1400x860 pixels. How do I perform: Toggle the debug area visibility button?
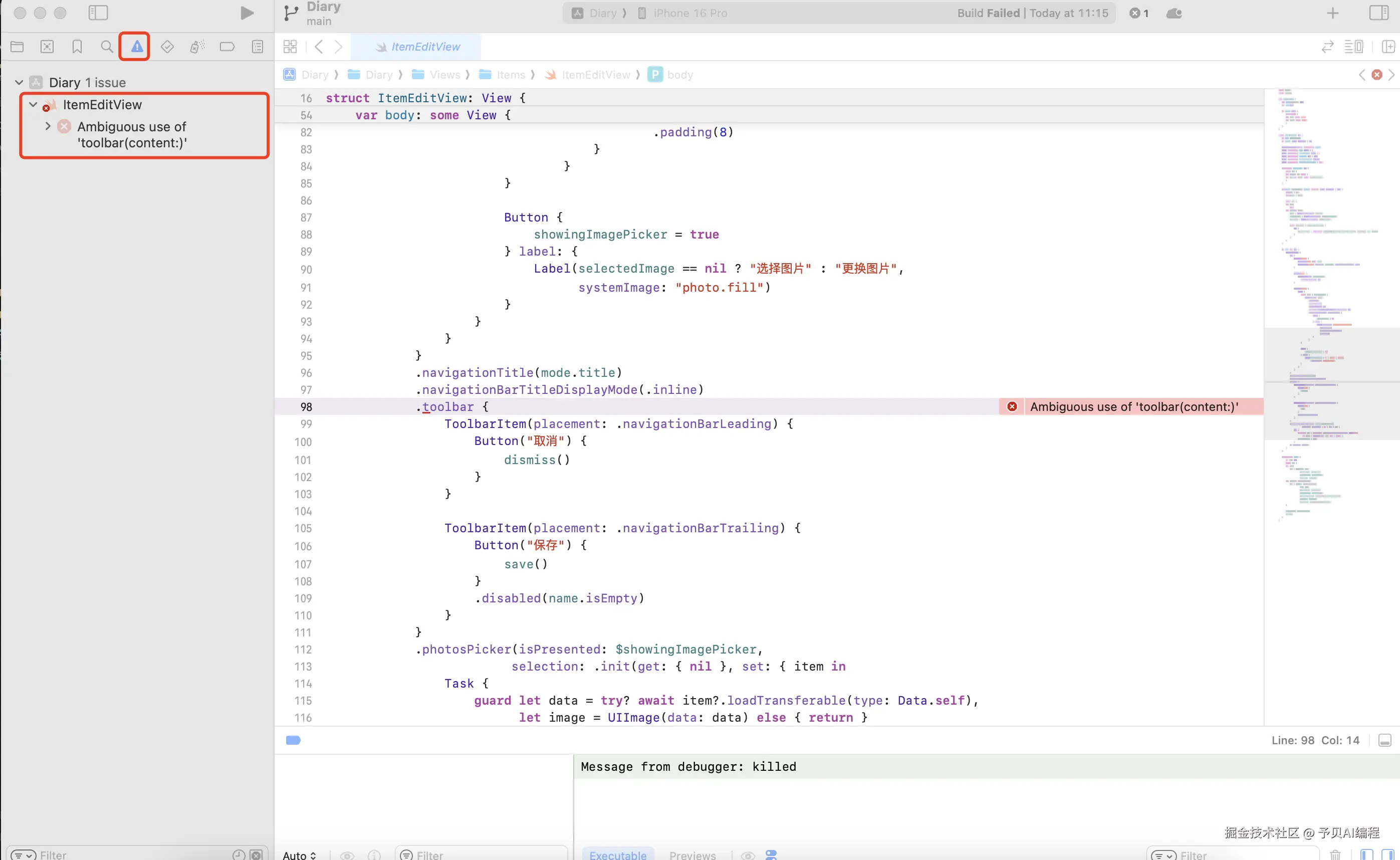pyautogui.click(x=1384, y=740)
